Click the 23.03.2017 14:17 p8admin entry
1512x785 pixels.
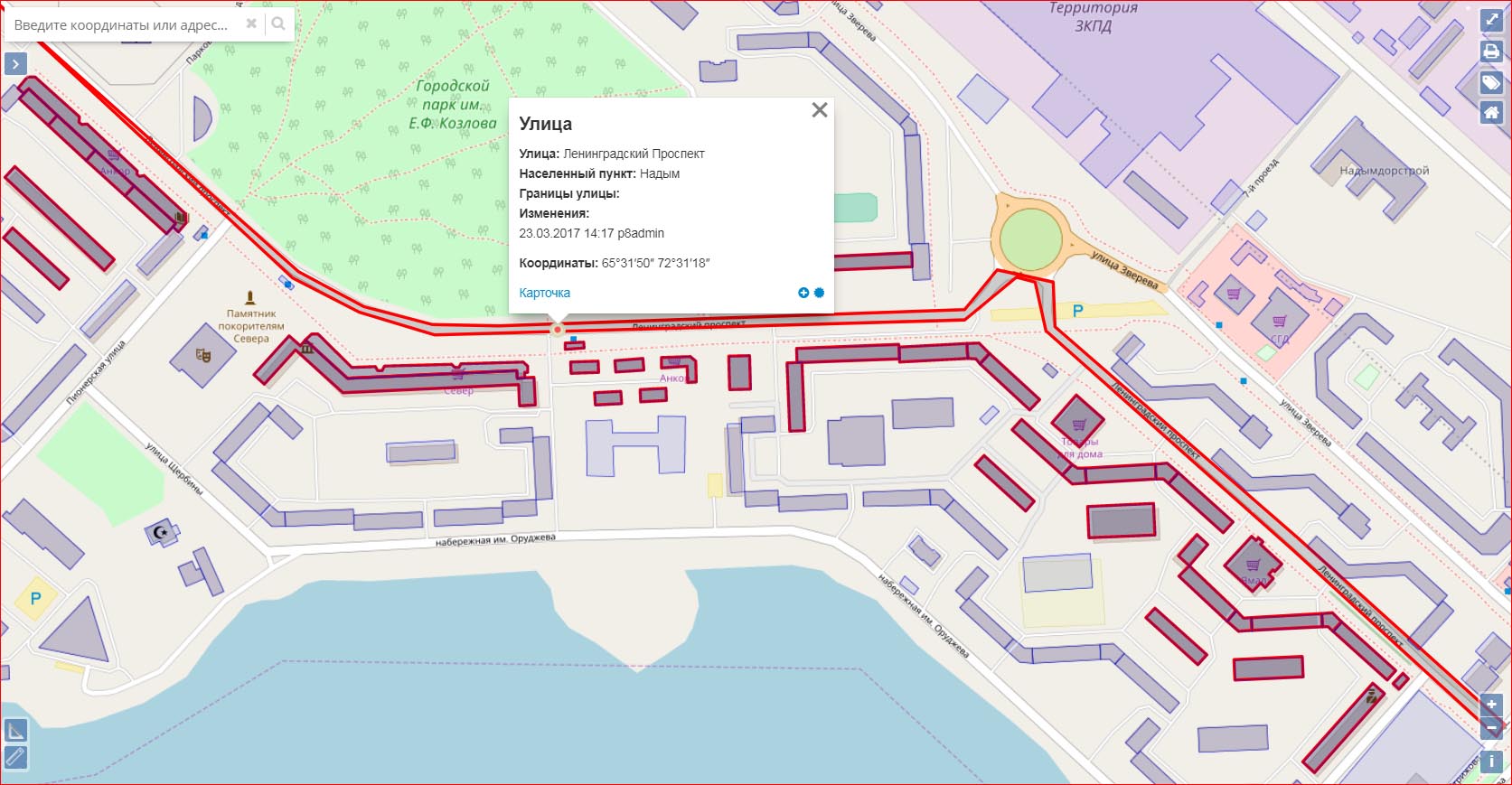click(591, 233)
